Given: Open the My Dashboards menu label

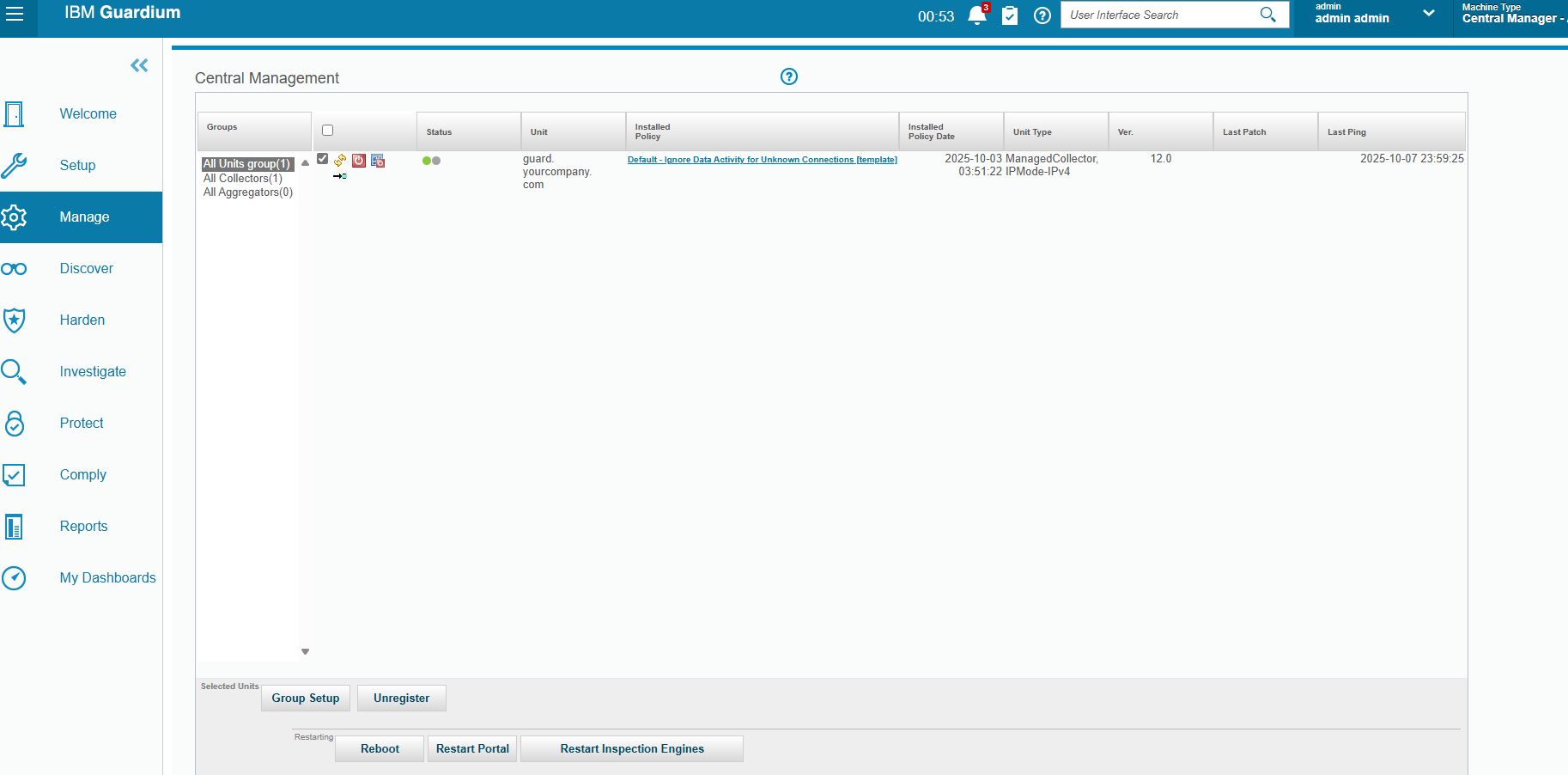Looking at the screenshot, I should pos(108,577).
